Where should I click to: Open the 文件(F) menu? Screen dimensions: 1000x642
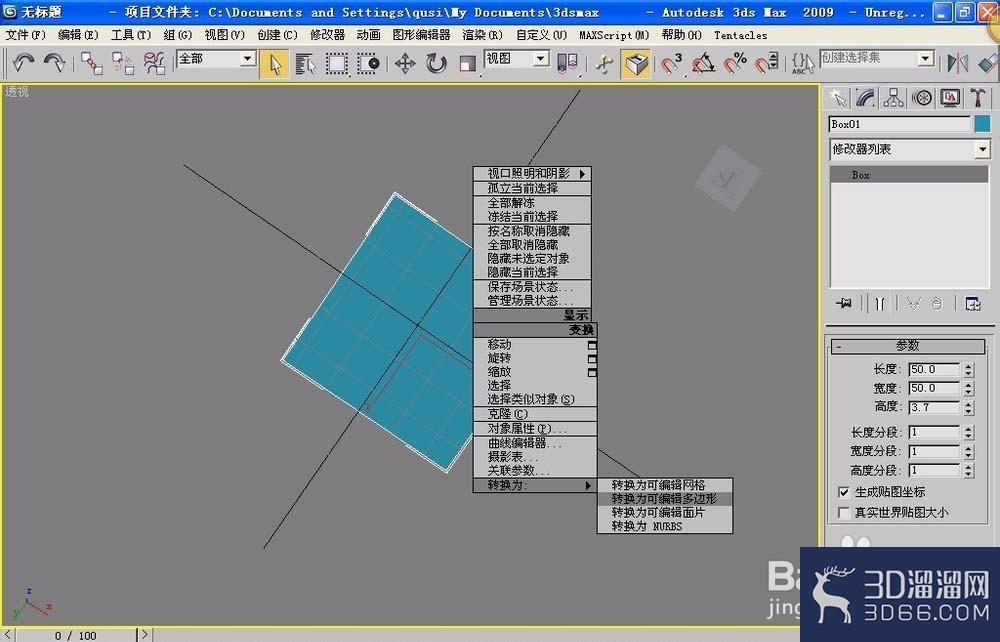[26, 35]
